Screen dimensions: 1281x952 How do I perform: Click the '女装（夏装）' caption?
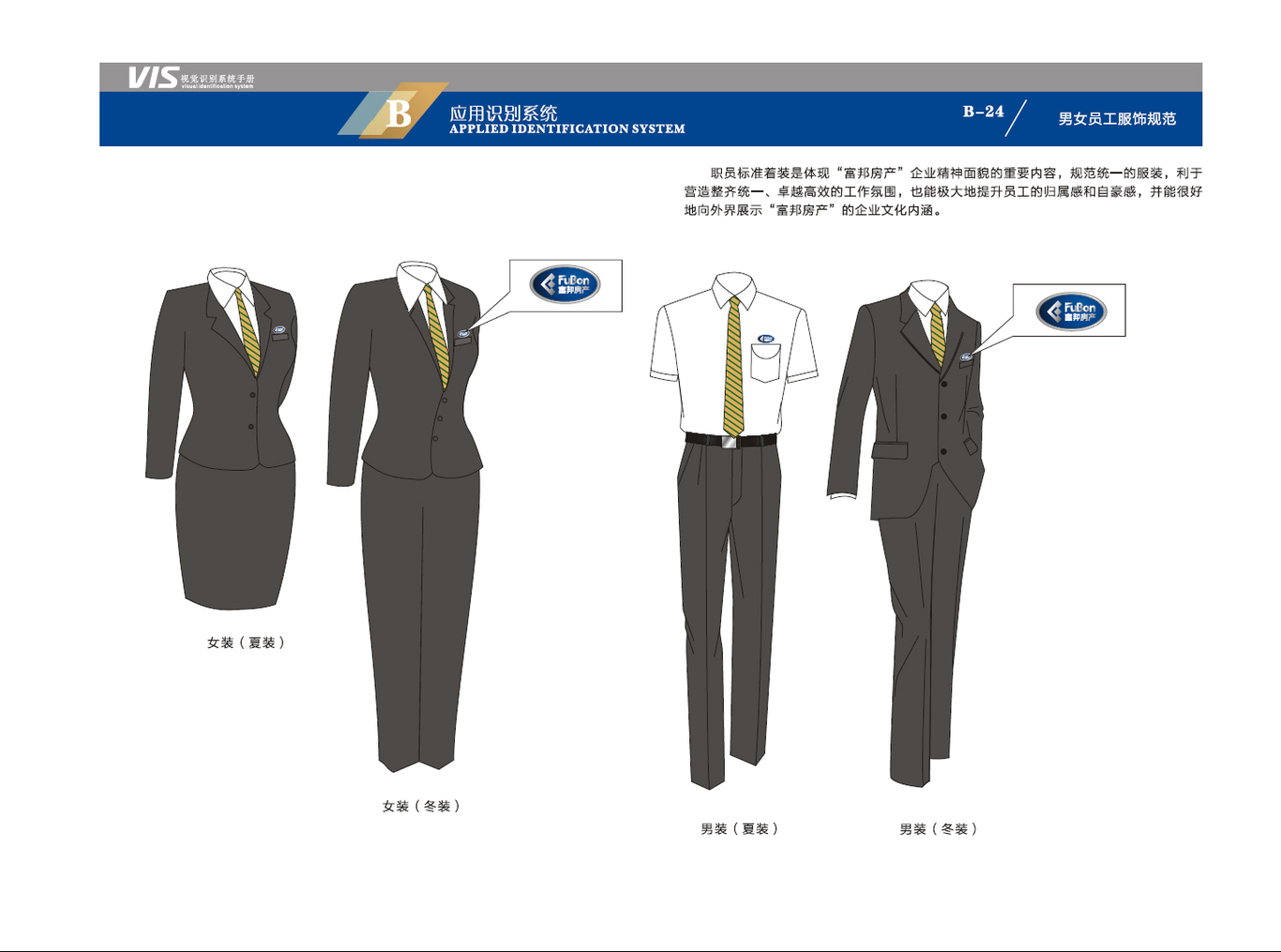pos(246,642)
